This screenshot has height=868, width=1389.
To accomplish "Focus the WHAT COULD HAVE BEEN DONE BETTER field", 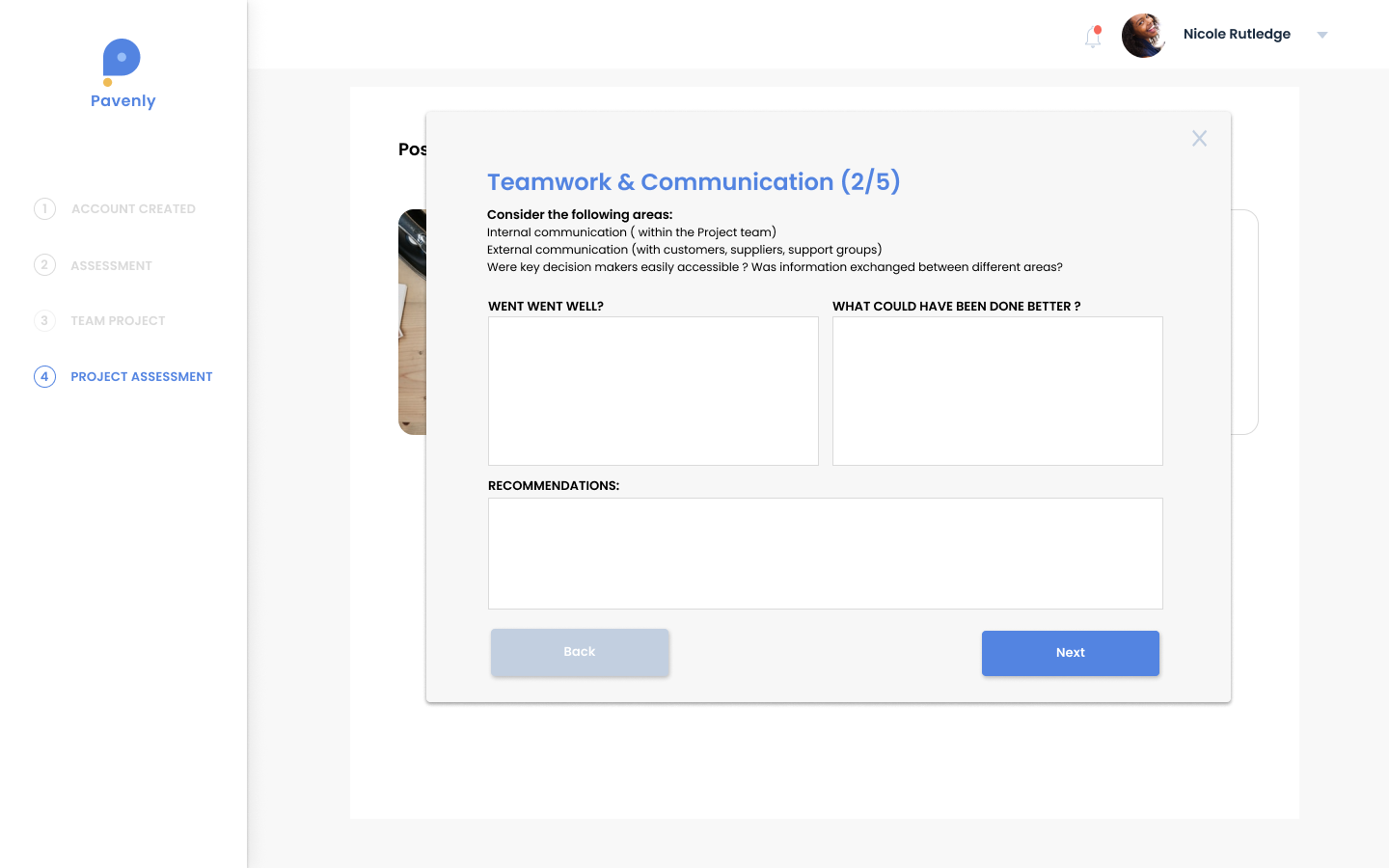I will (x=997, y=391).
